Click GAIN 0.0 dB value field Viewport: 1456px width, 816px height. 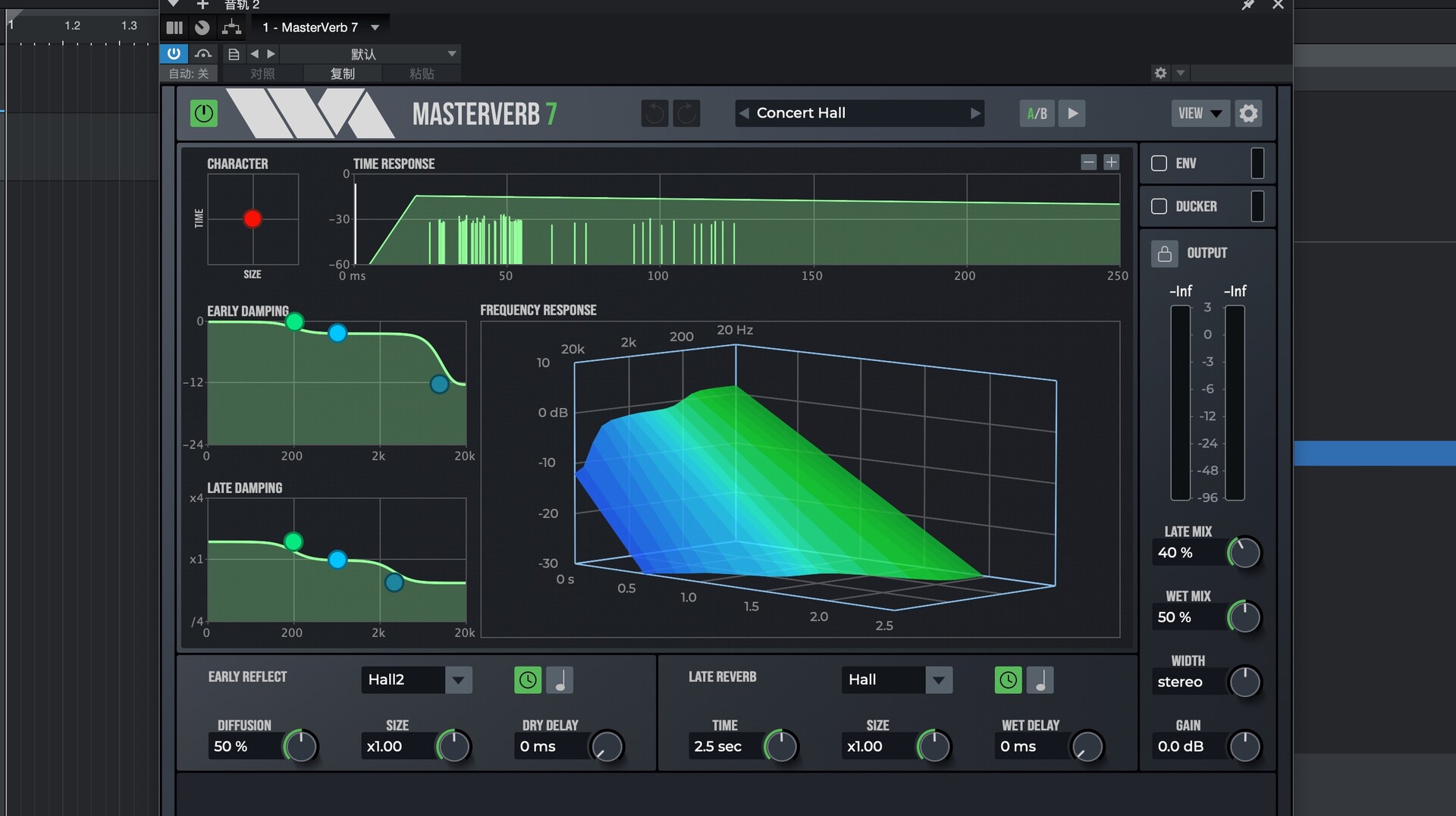click(1188, 746)
